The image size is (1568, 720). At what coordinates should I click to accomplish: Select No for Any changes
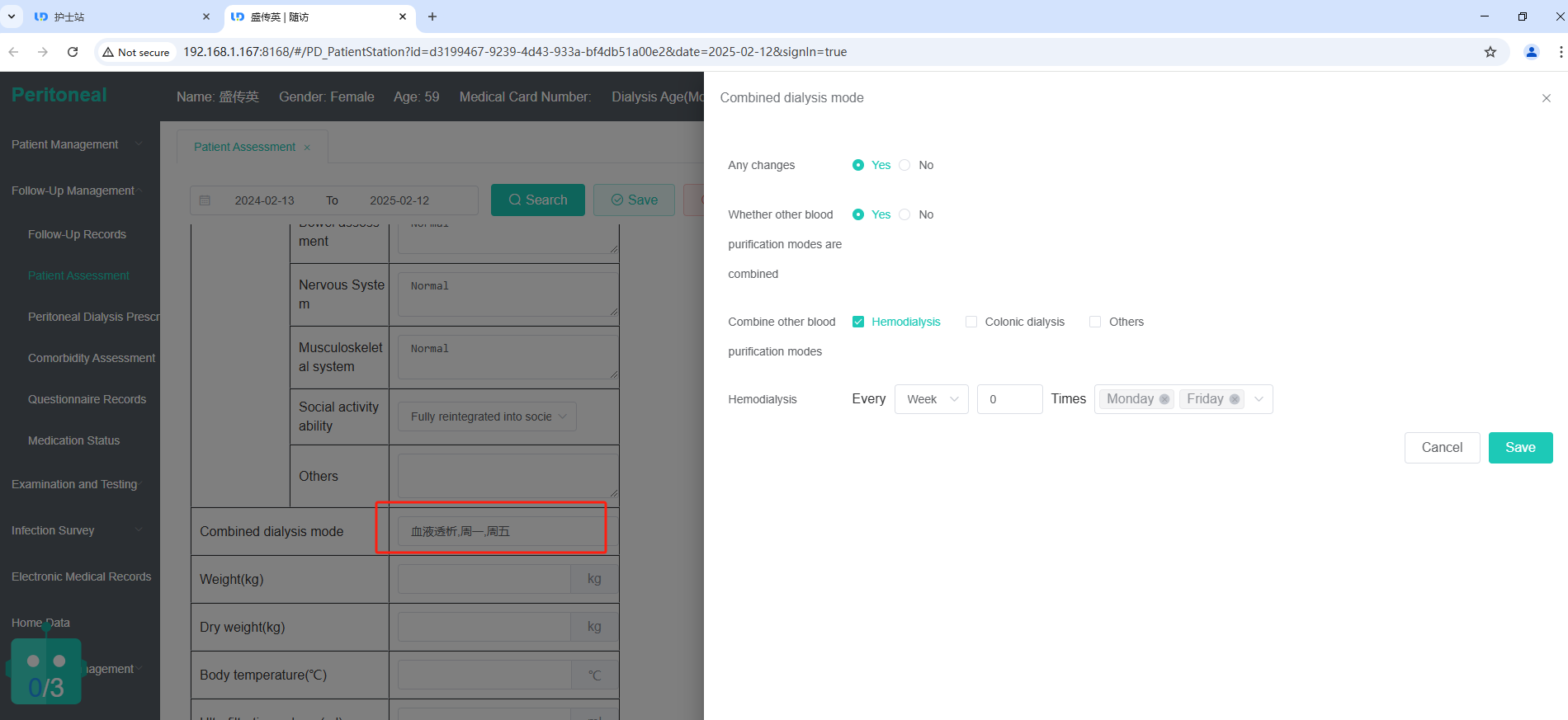[904, 165]
